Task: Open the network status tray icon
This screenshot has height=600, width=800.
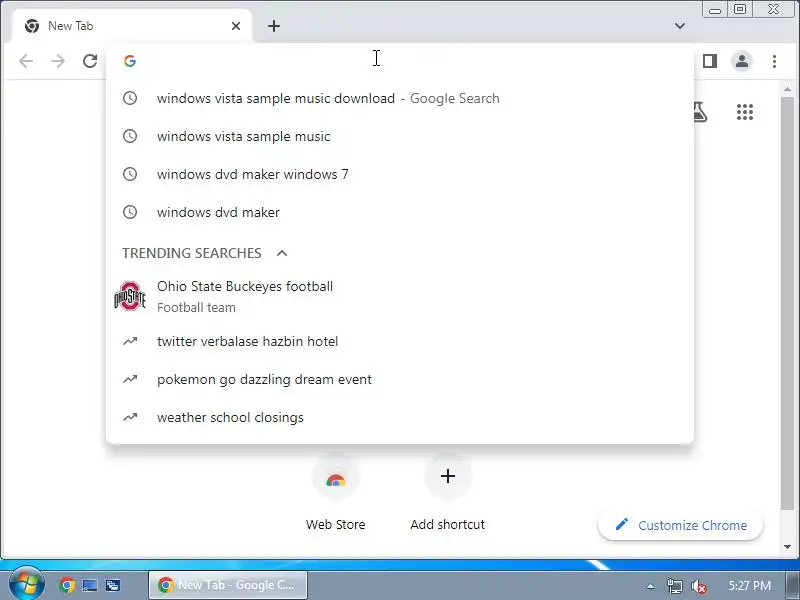Action: pos(674,586)
